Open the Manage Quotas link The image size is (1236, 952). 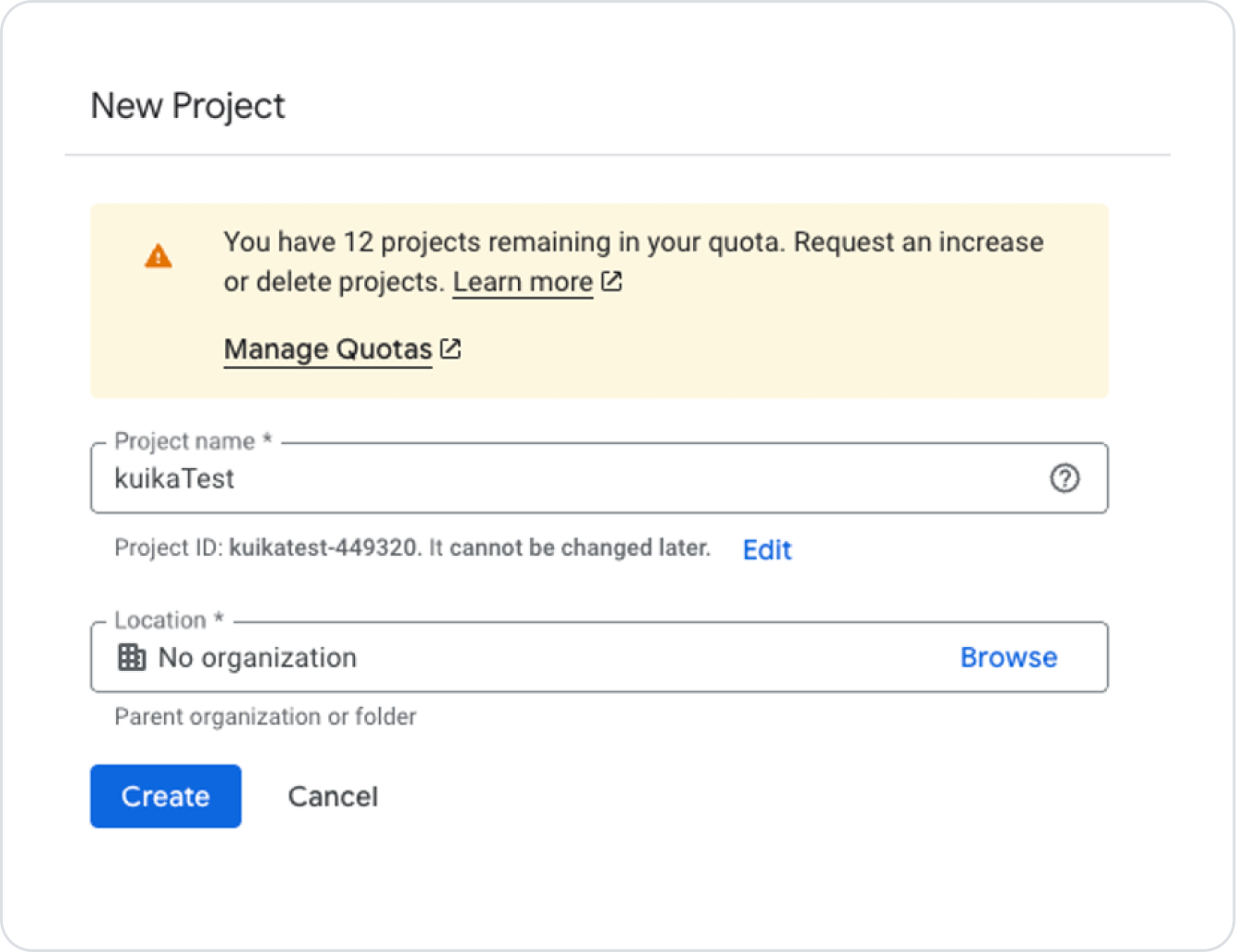click(328, 349)
